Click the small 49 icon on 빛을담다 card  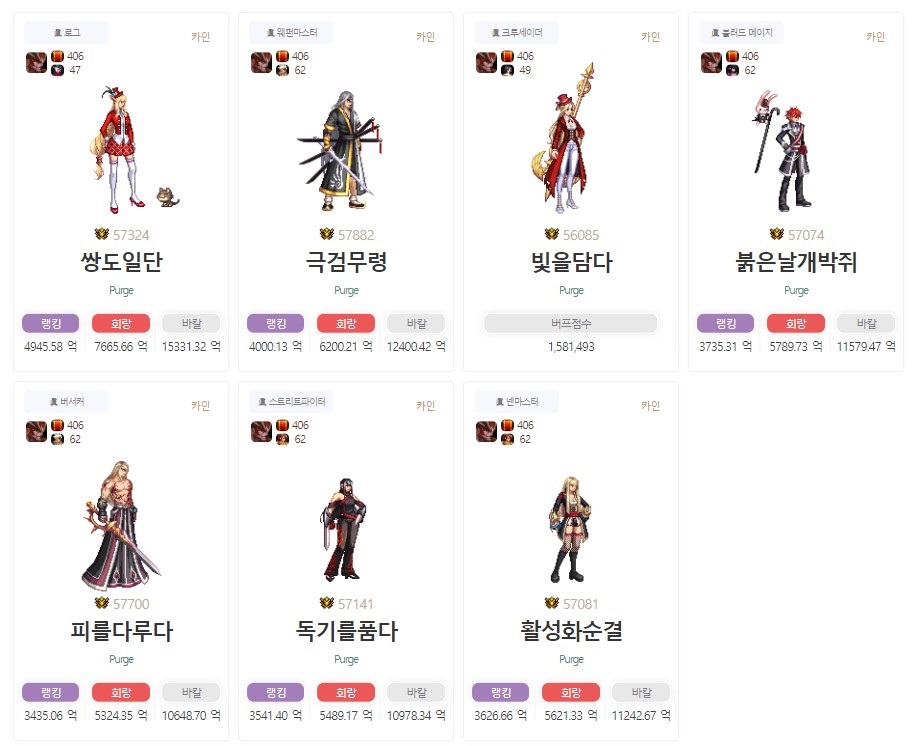coord(507,70)
